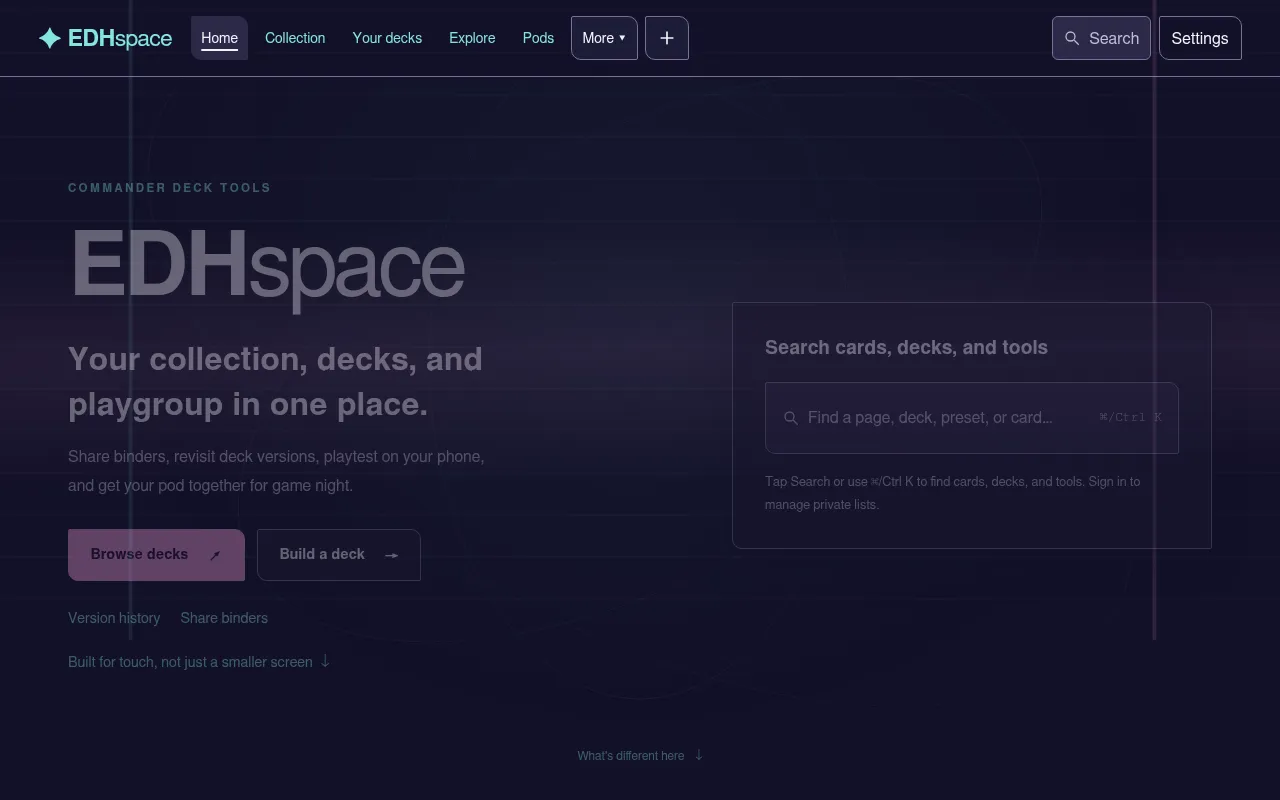
Task: Click the EDHspace star logo icon
Action: tap(50, 38)
